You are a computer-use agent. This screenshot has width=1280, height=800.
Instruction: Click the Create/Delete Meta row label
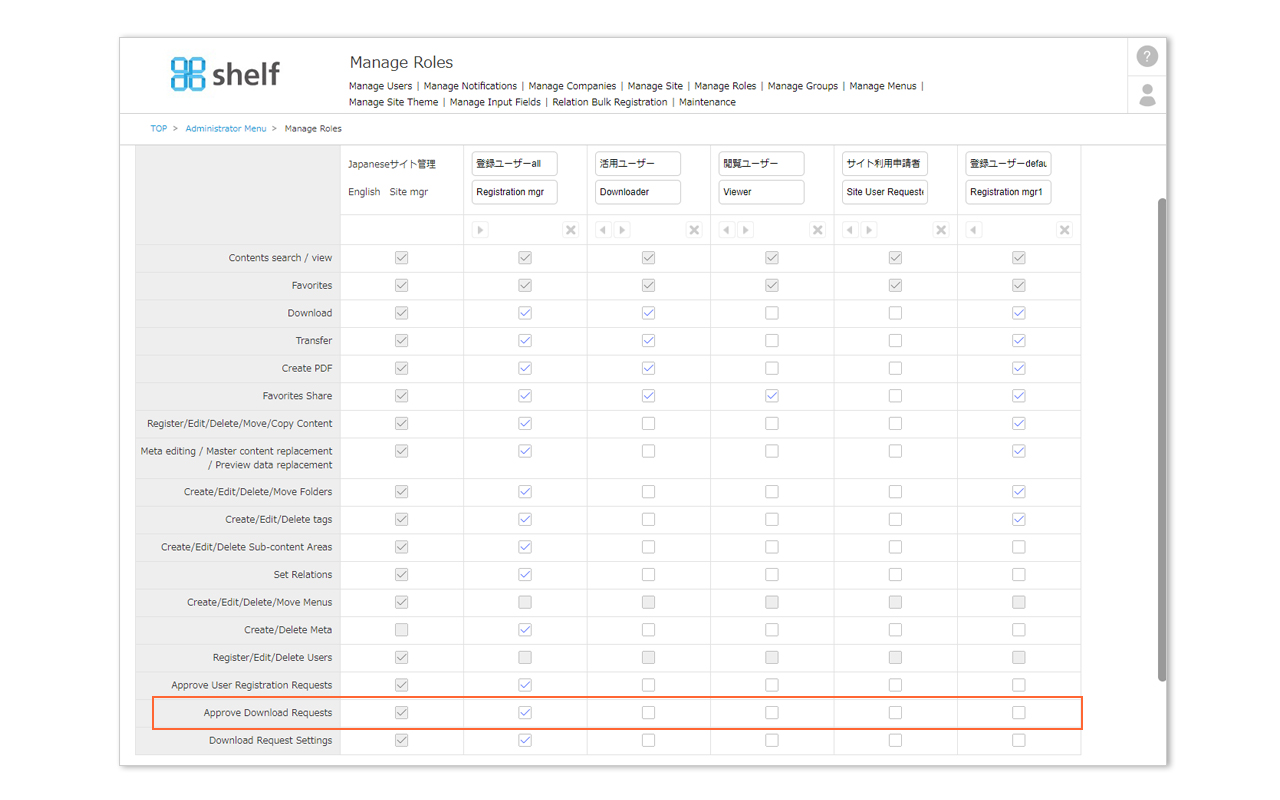(288, 630)
